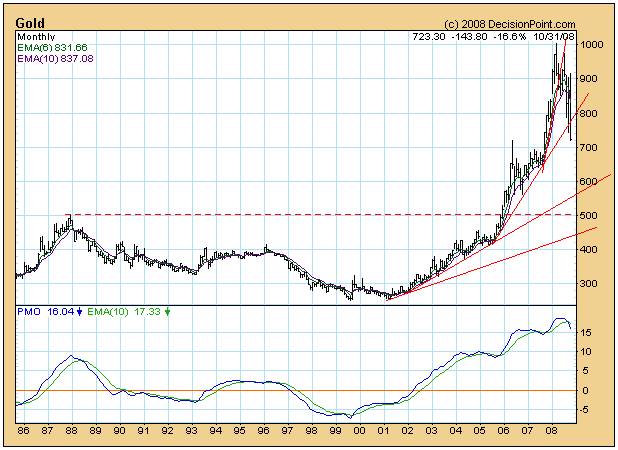This screenshot has height=450, width=618.
Task: Click the blue down arrow beside PMO 16.04
Action: tap(79, 313)
